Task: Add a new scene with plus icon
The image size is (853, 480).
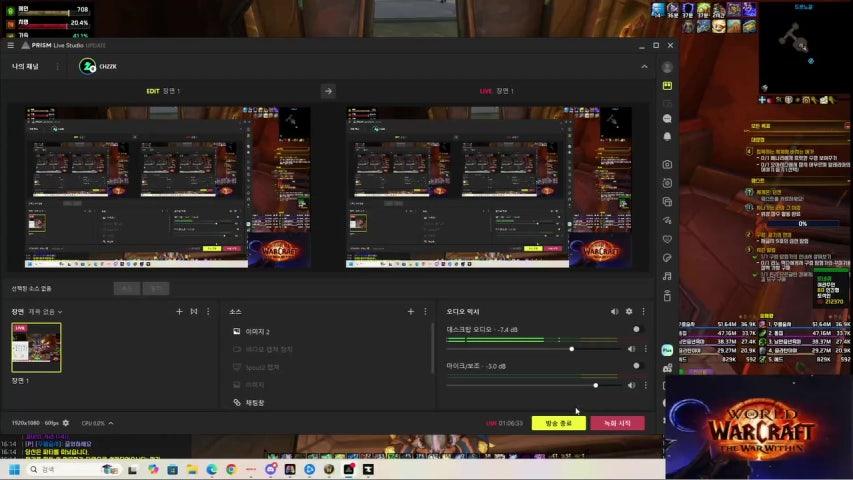Action: click(x=180, y=311)
